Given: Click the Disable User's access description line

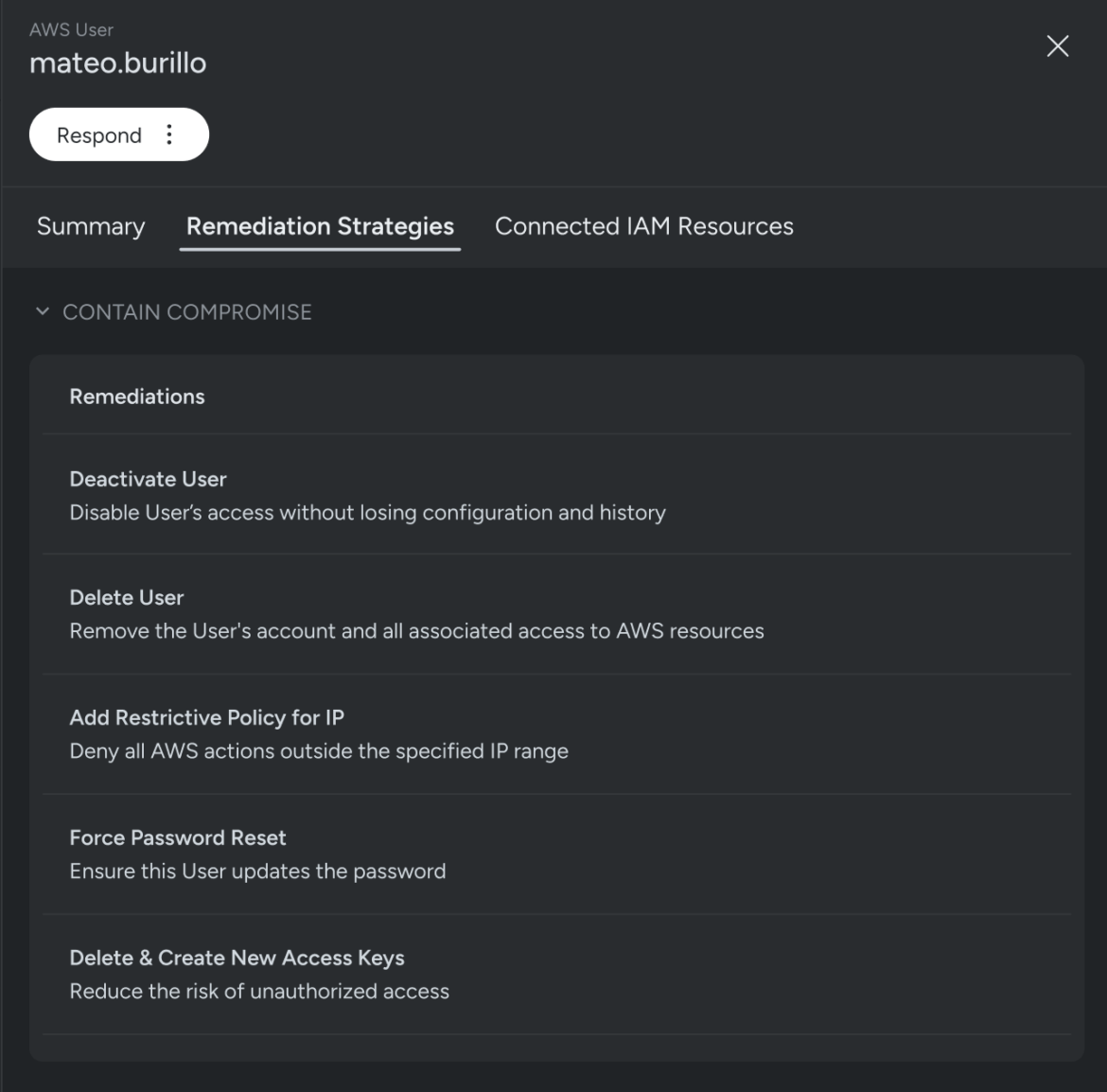Looking at the screenshot, I should [367, 512].
